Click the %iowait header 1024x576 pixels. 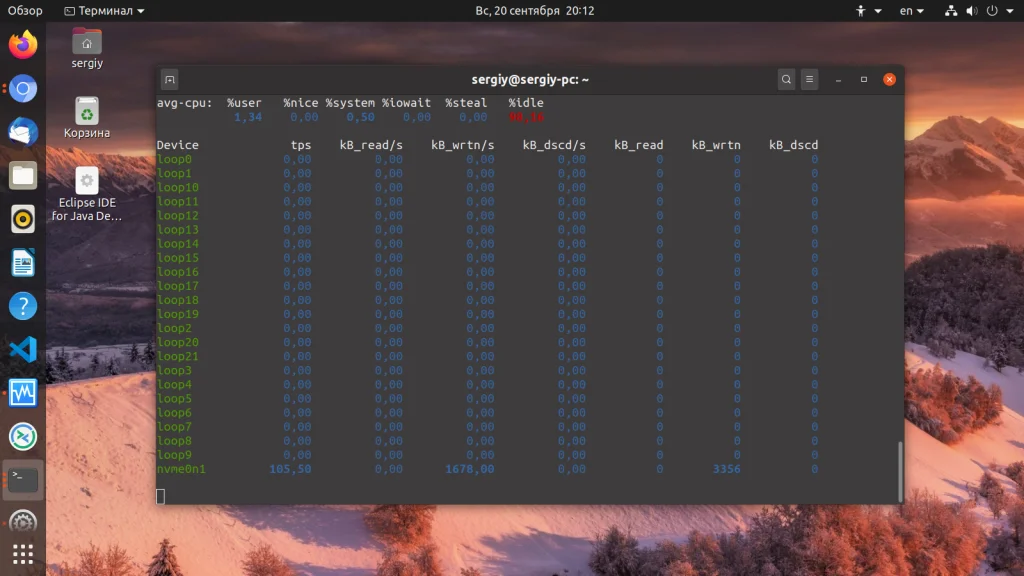406,103
